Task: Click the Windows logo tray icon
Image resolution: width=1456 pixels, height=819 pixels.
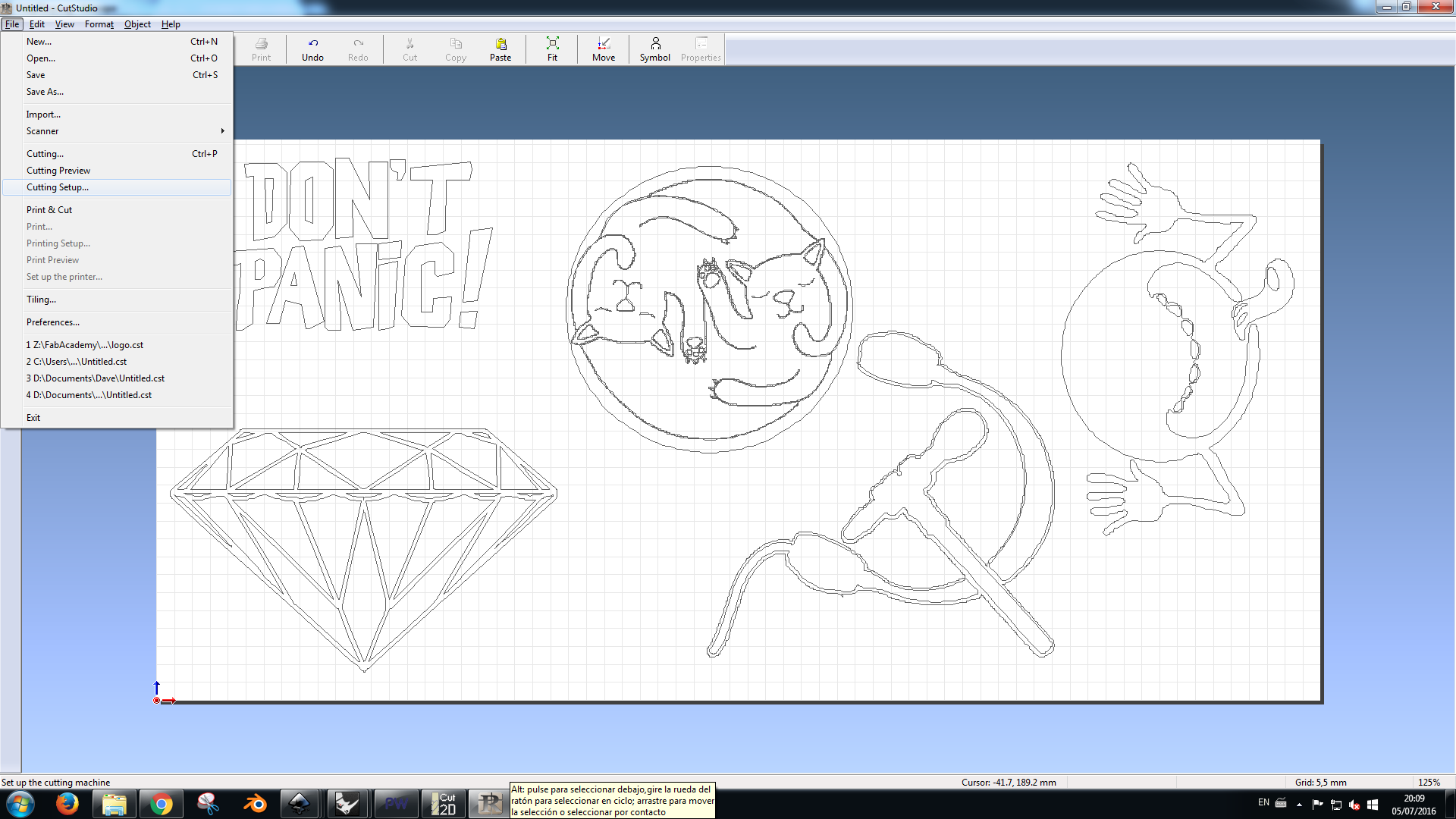Action: pyautogui.click(x=1373, y=805)
